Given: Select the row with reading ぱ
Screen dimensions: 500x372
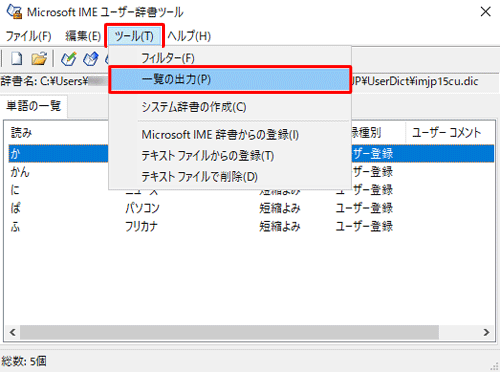Looking at the screenshot, I should [x=251, y=208].
